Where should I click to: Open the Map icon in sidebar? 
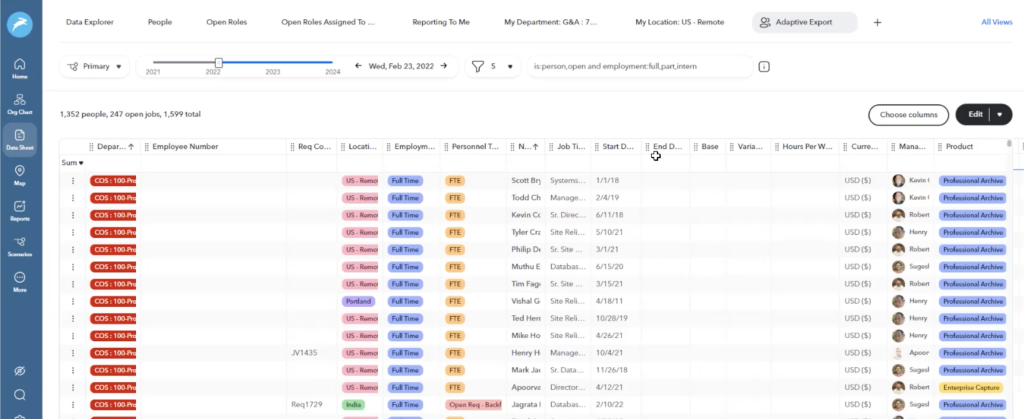pos(20,176)
